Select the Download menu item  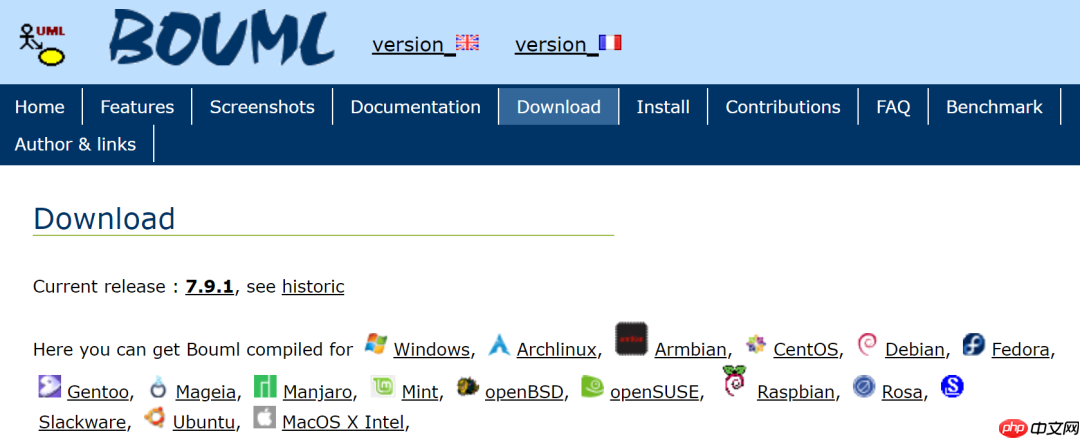coord(559,107)
